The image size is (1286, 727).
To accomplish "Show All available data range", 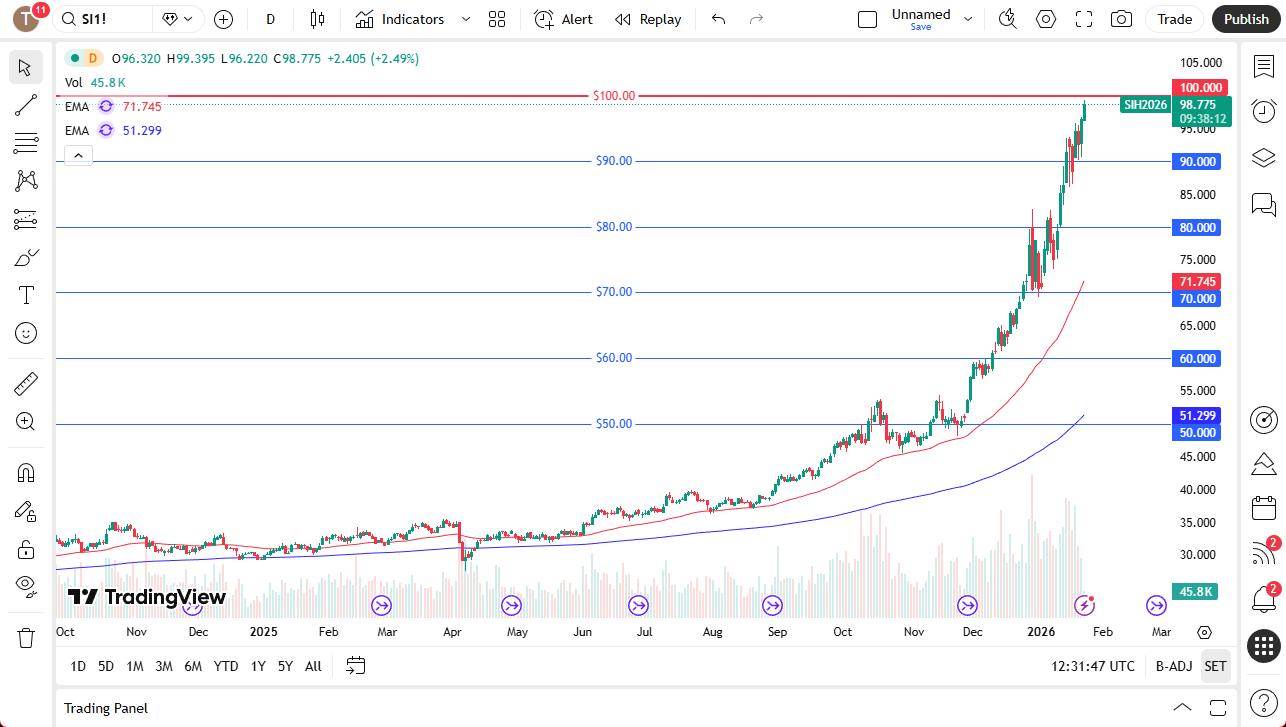I will 313,666.
